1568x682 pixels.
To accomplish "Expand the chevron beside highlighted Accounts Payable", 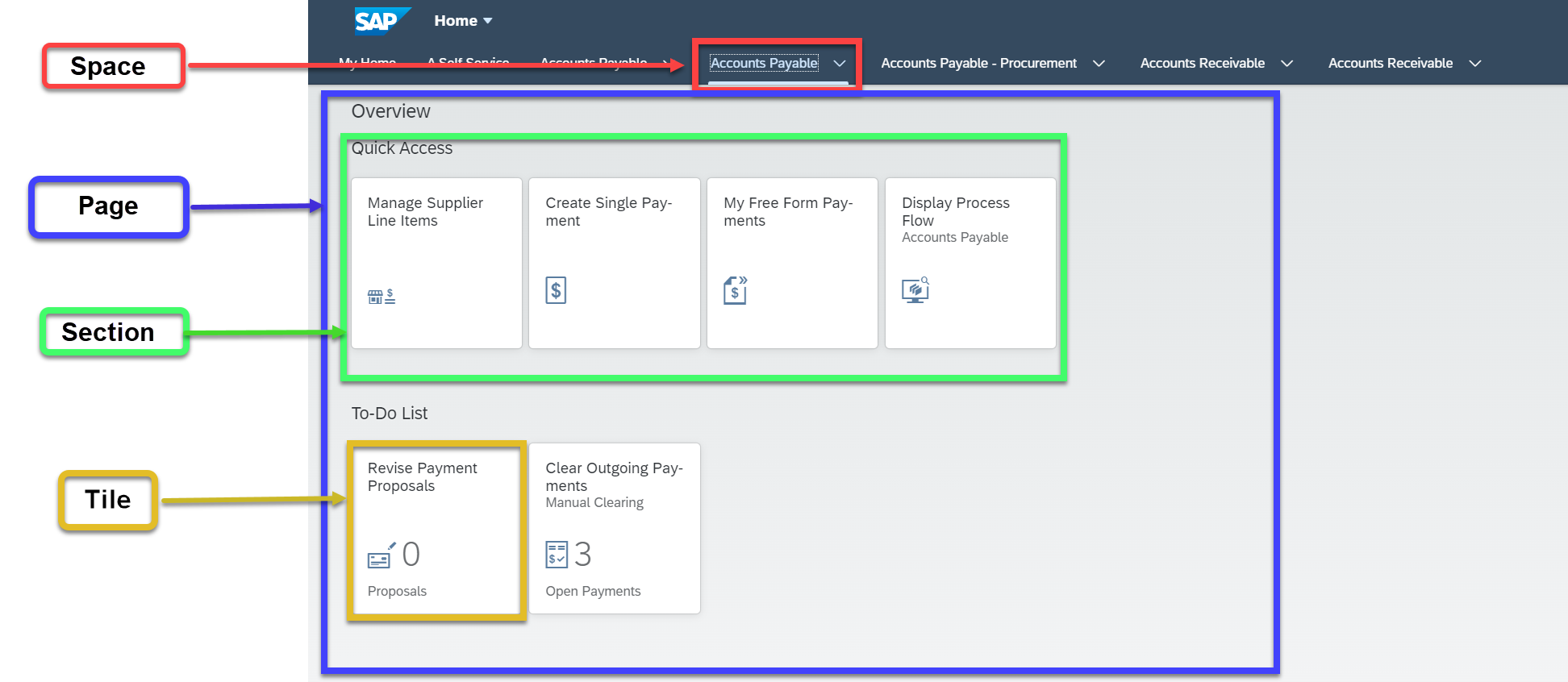I will coord(840,64).
